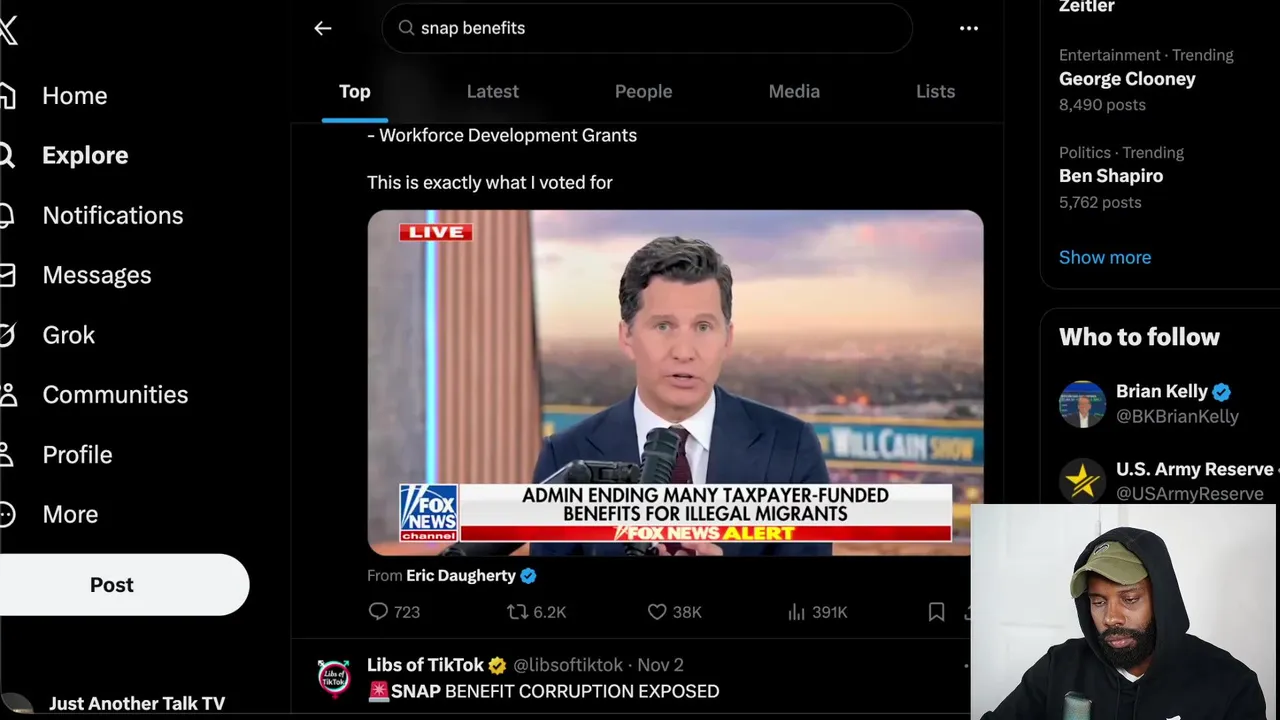Like the post with 38K likes

coord(674,612)
